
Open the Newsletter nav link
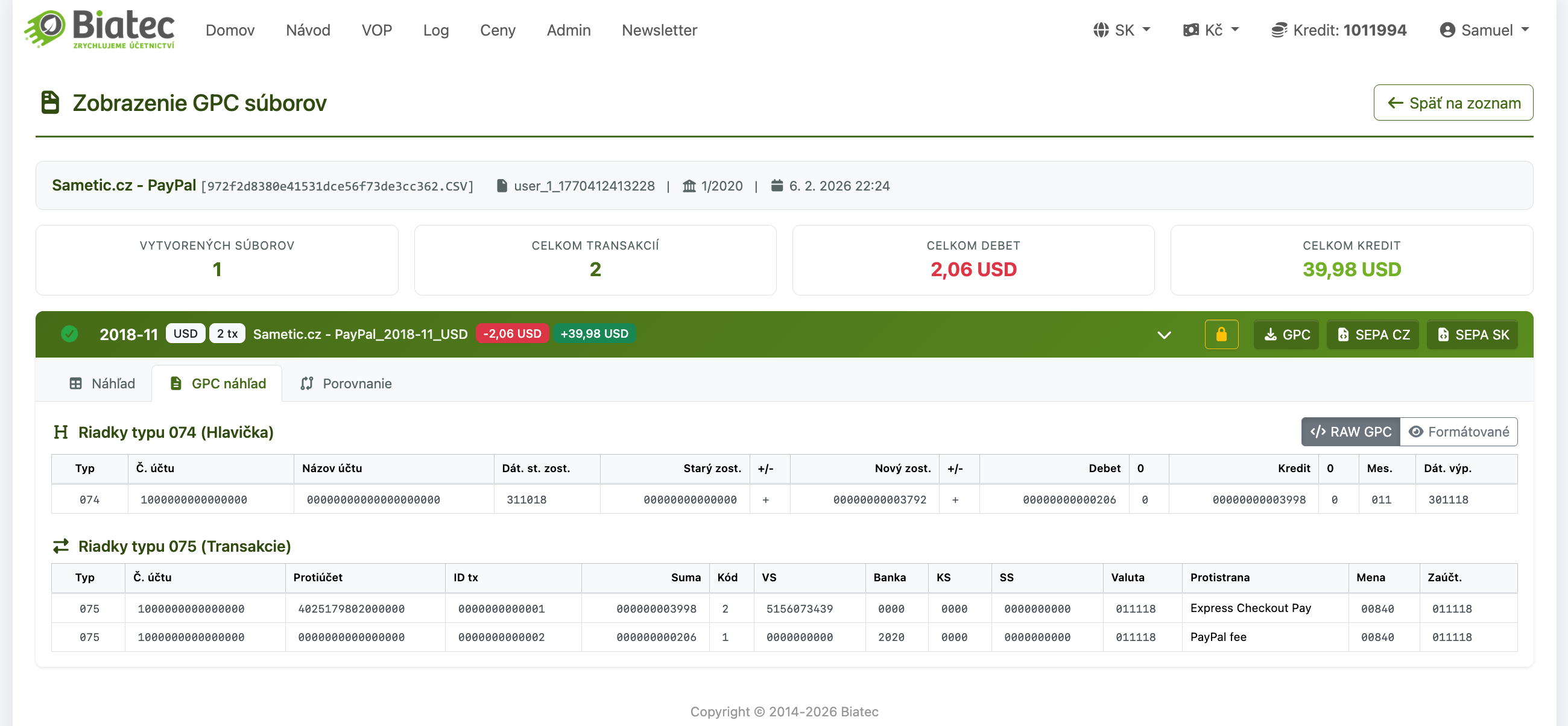click(x=659, y=30)
